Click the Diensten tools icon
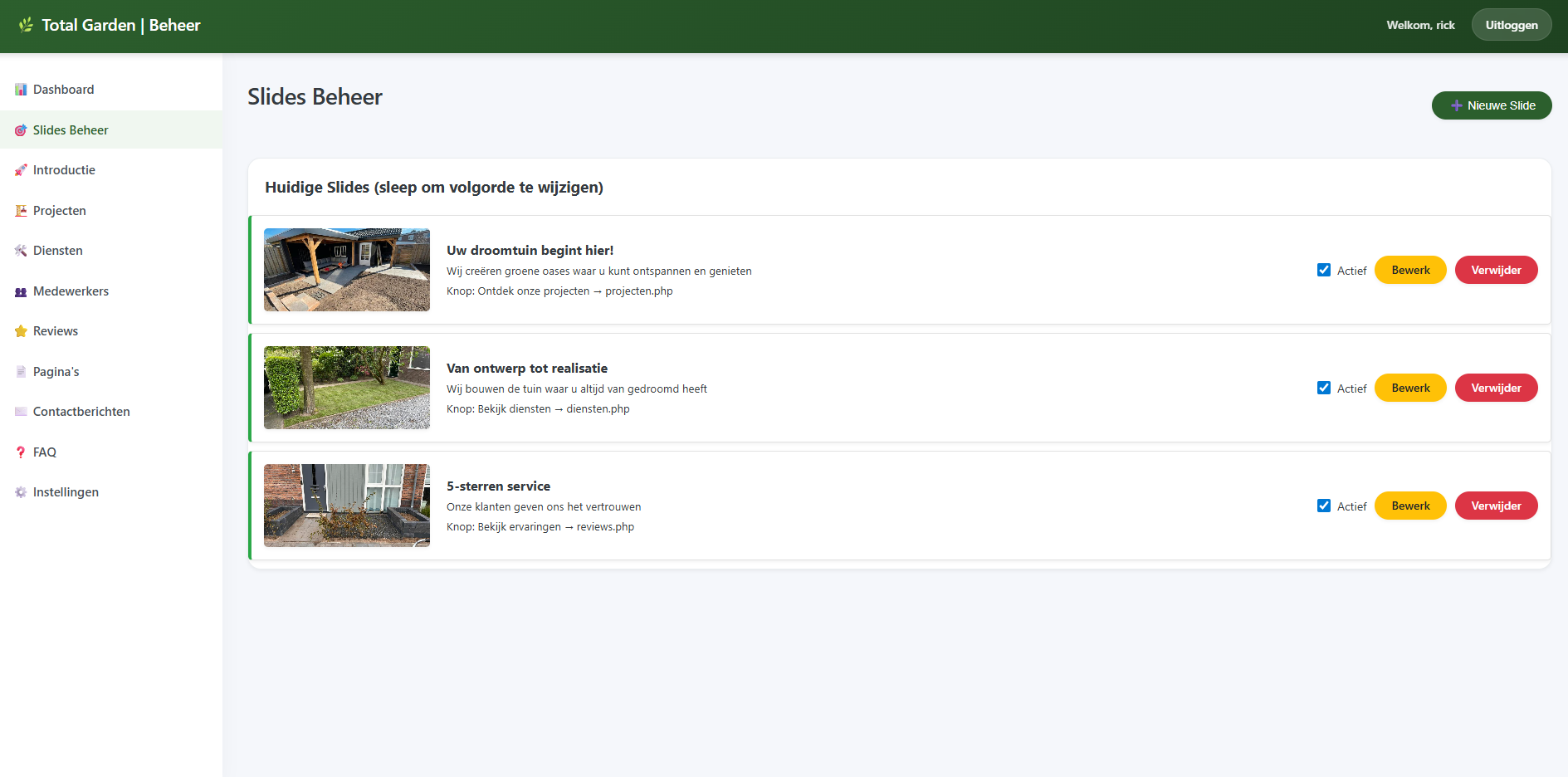 pos(21,251)
